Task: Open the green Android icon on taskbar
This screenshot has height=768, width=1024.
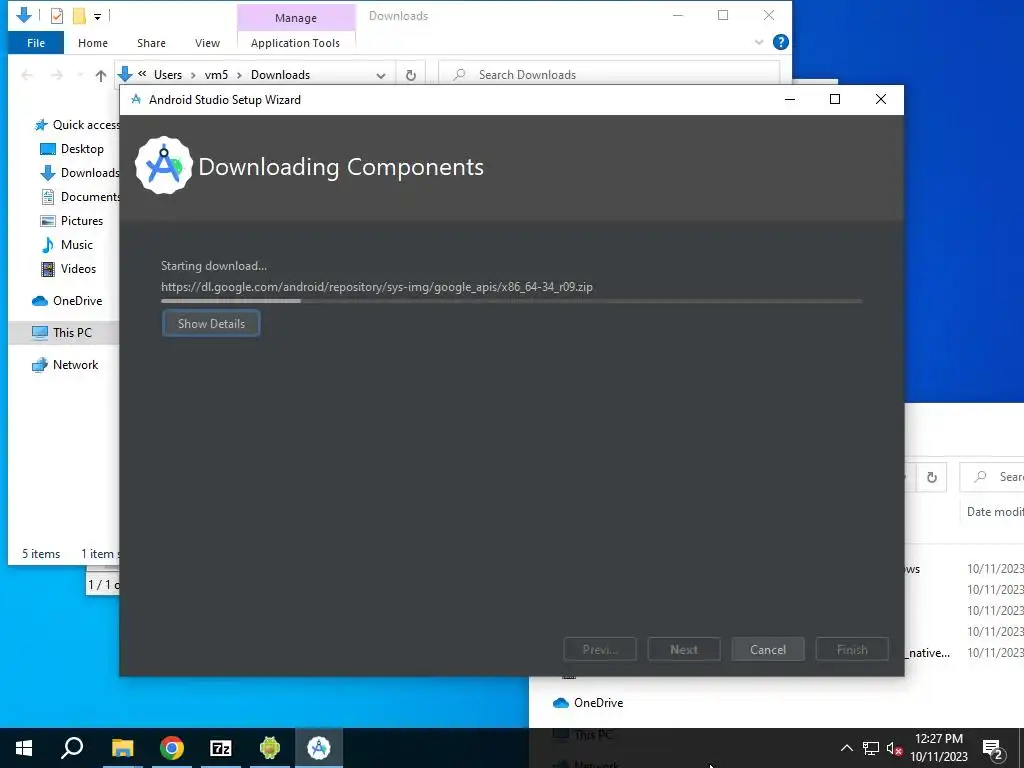Action: click(x=270, y=748)
